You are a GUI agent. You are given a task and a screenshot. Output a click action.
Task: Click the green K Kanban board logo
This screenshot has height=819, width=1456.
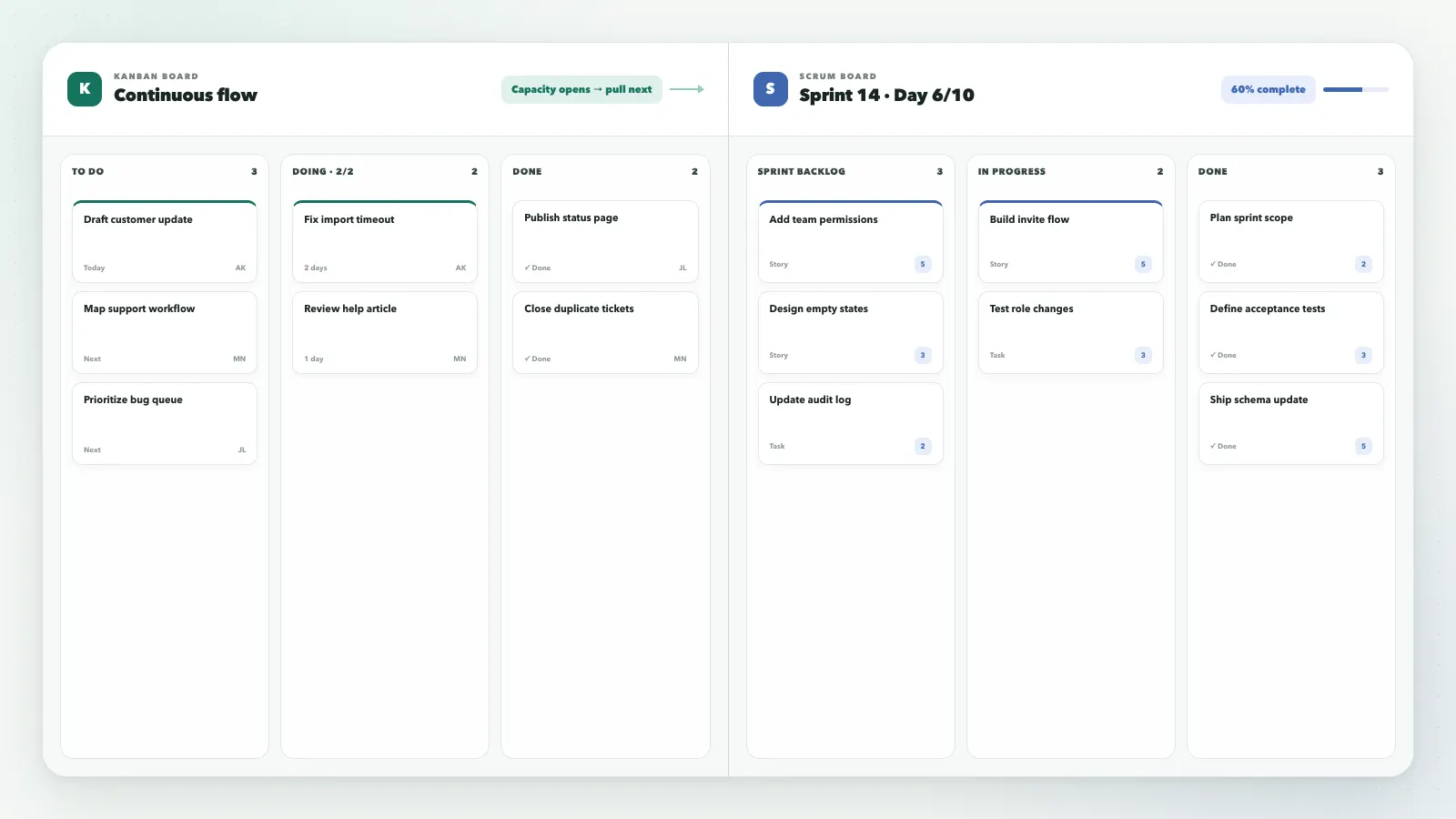85,89
